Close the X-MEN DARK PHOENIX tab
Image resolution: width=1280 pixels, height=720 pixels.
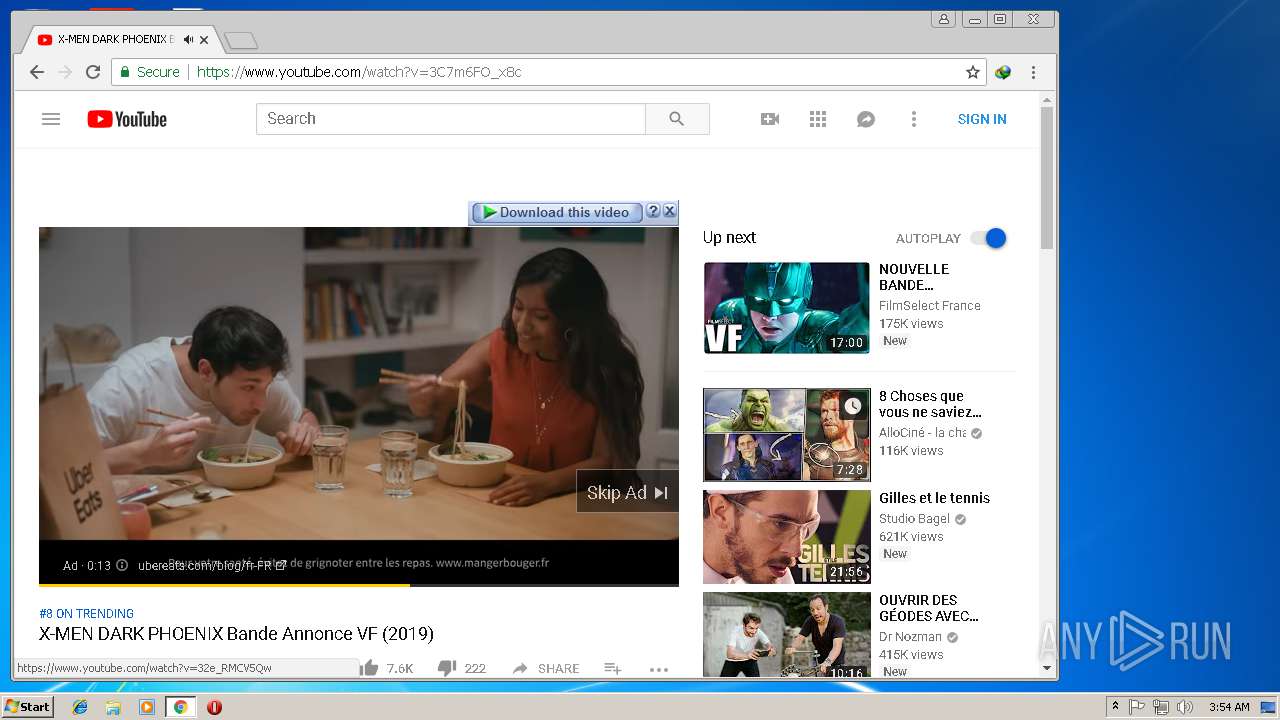pyautogui.click(x=204, y=40)
